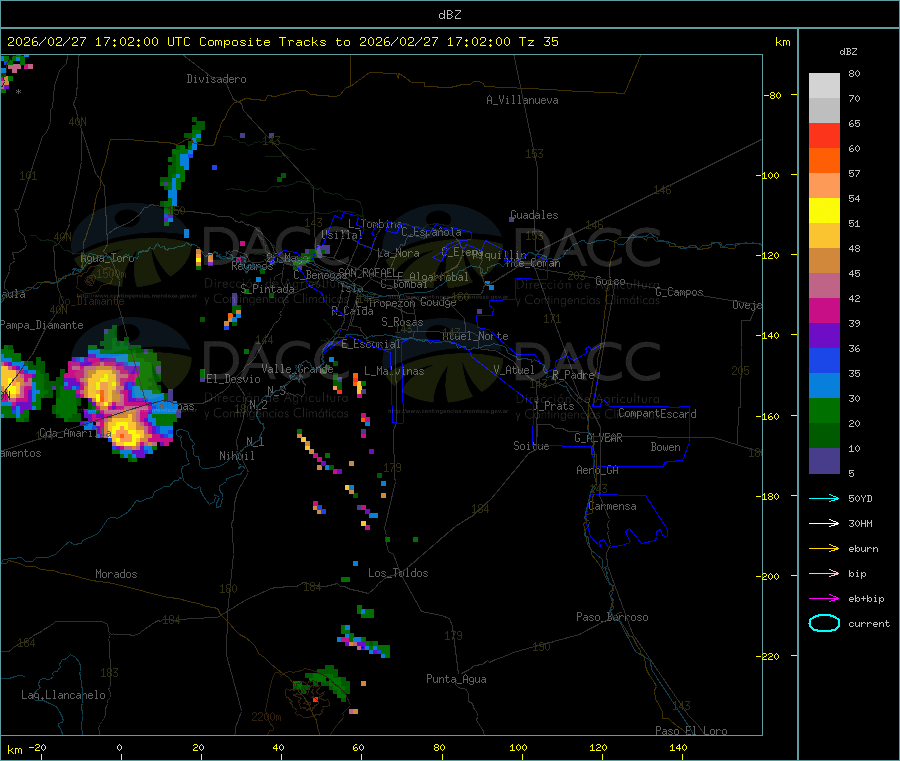Click the 'Guadales' map label
900x761 pixels.
pos(534,215)
